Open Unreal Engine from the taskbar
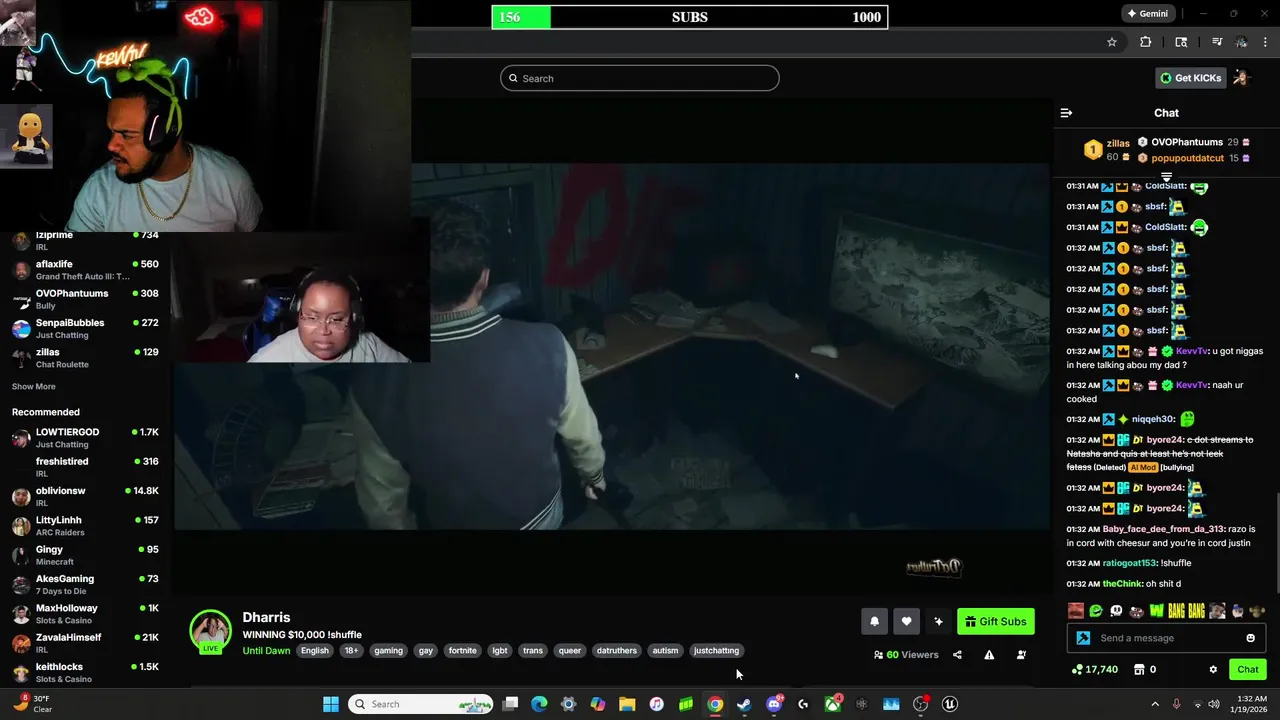The image size is (1280, 720). 950,704
